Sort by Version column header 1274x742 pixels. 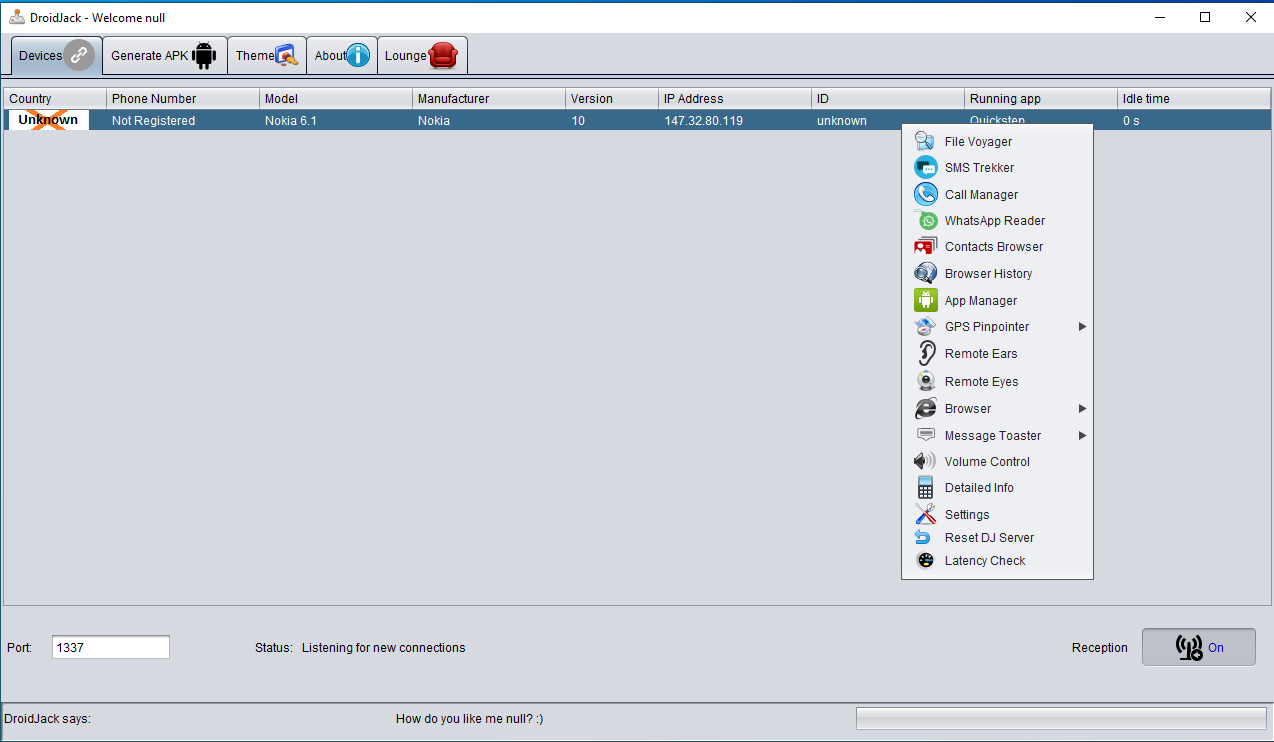point(612,99)
